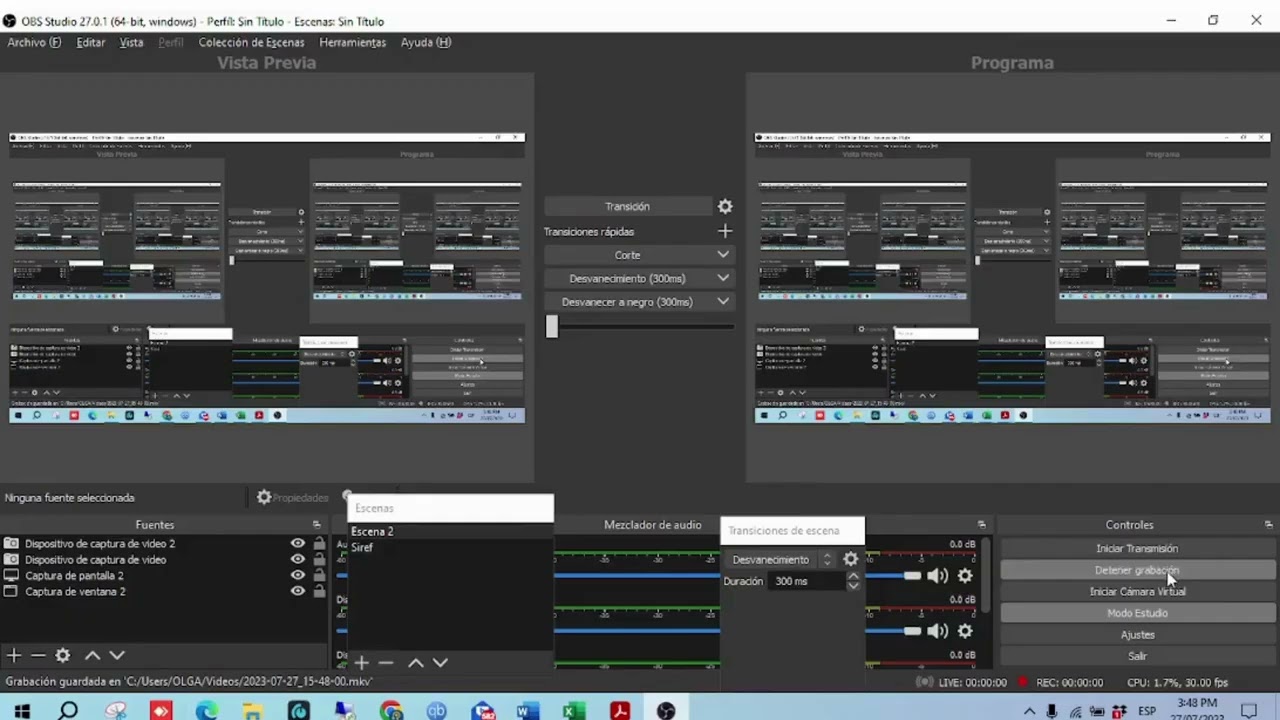This screenshot has width=1280, height=720.
Task: Remove the scene with the minus icon
Action: tap(386, 662)
